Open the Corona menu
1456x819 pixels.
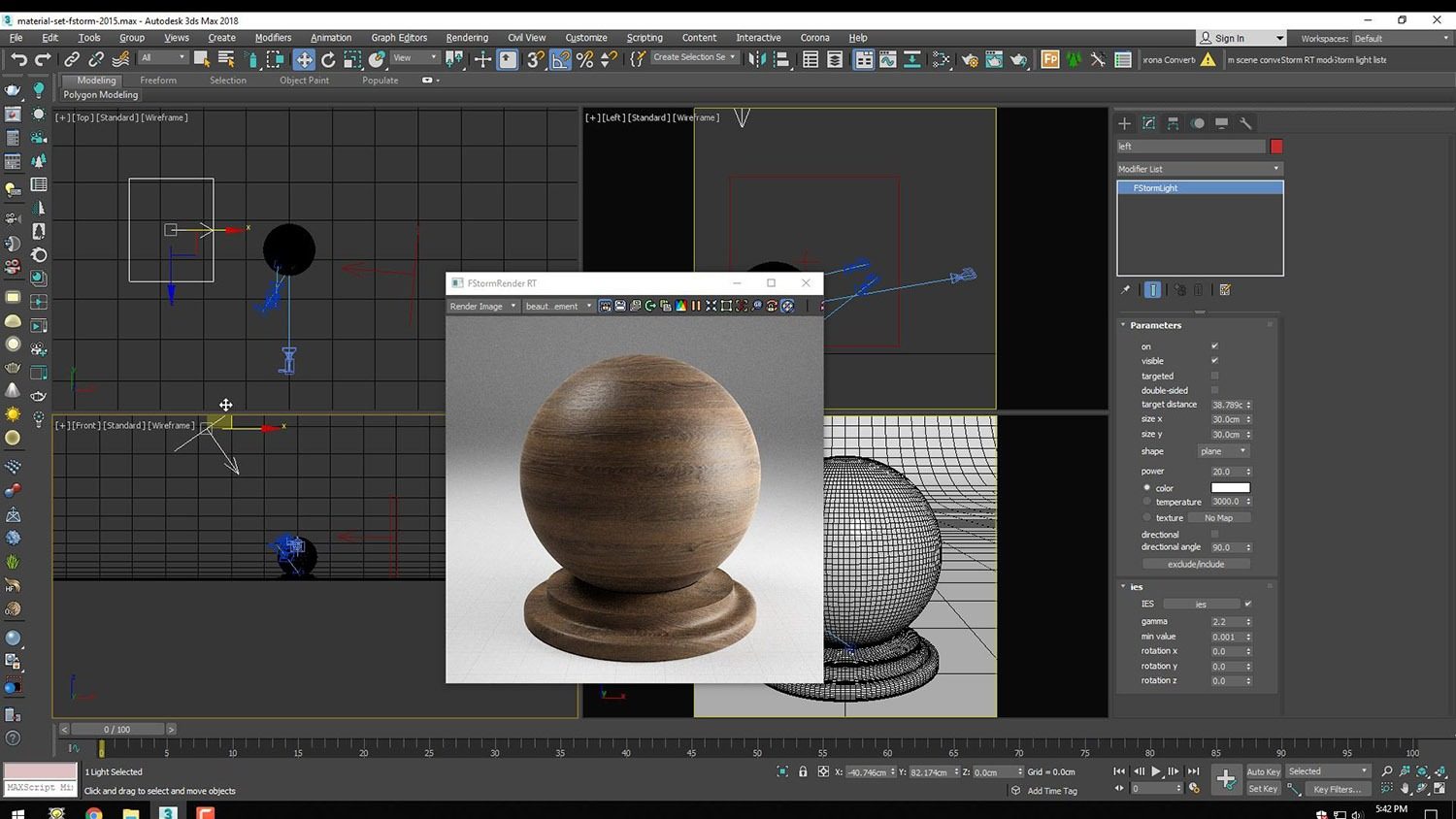click(x=814, y=38)
